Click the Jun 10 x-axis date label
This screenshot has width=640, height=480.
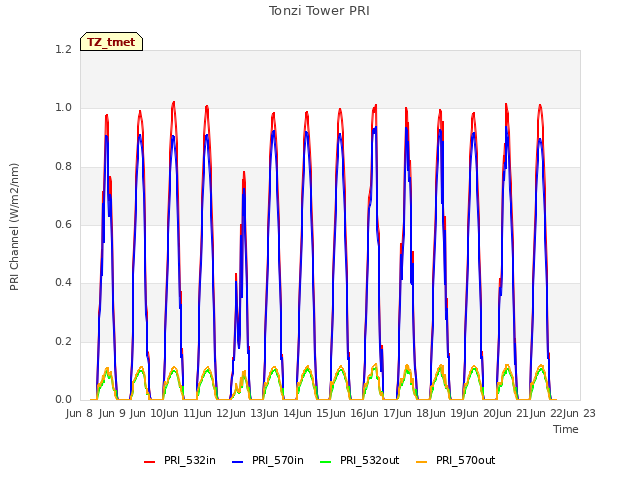click(x=146, y=413)
